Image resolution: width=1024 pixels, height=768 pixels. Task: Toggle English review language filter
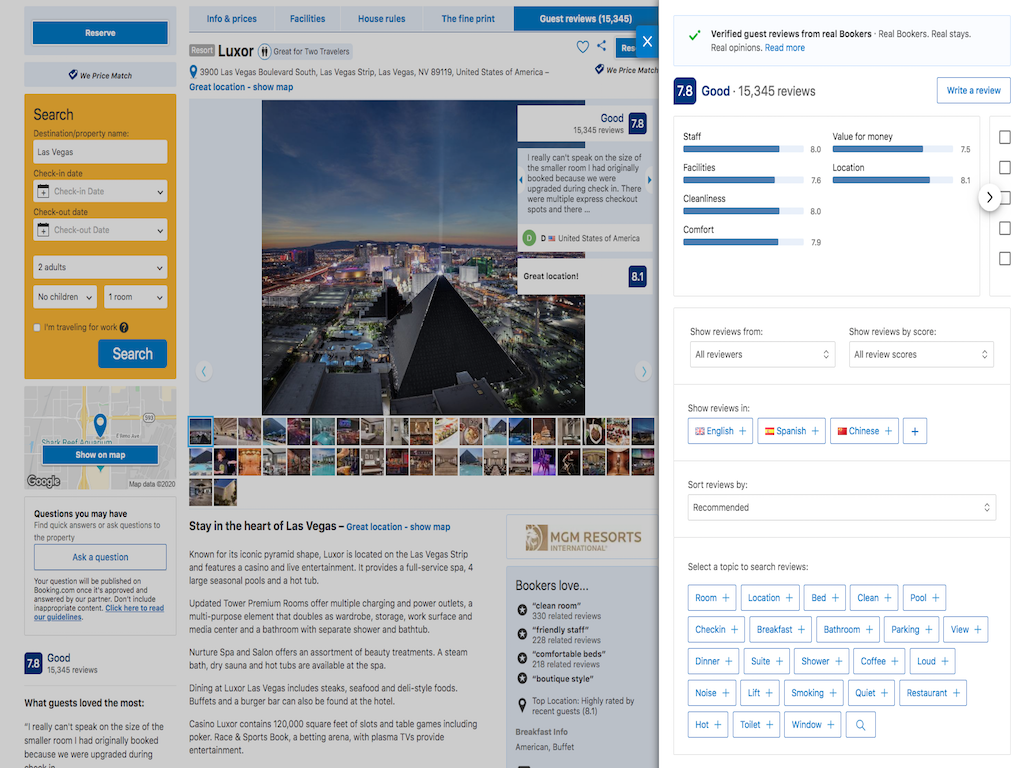[x=720, y=431]
